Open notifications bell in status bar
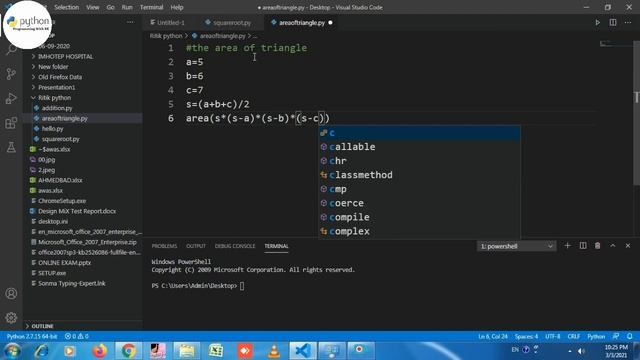The height and width of the screenshot is (360, 640). point(630,336)
